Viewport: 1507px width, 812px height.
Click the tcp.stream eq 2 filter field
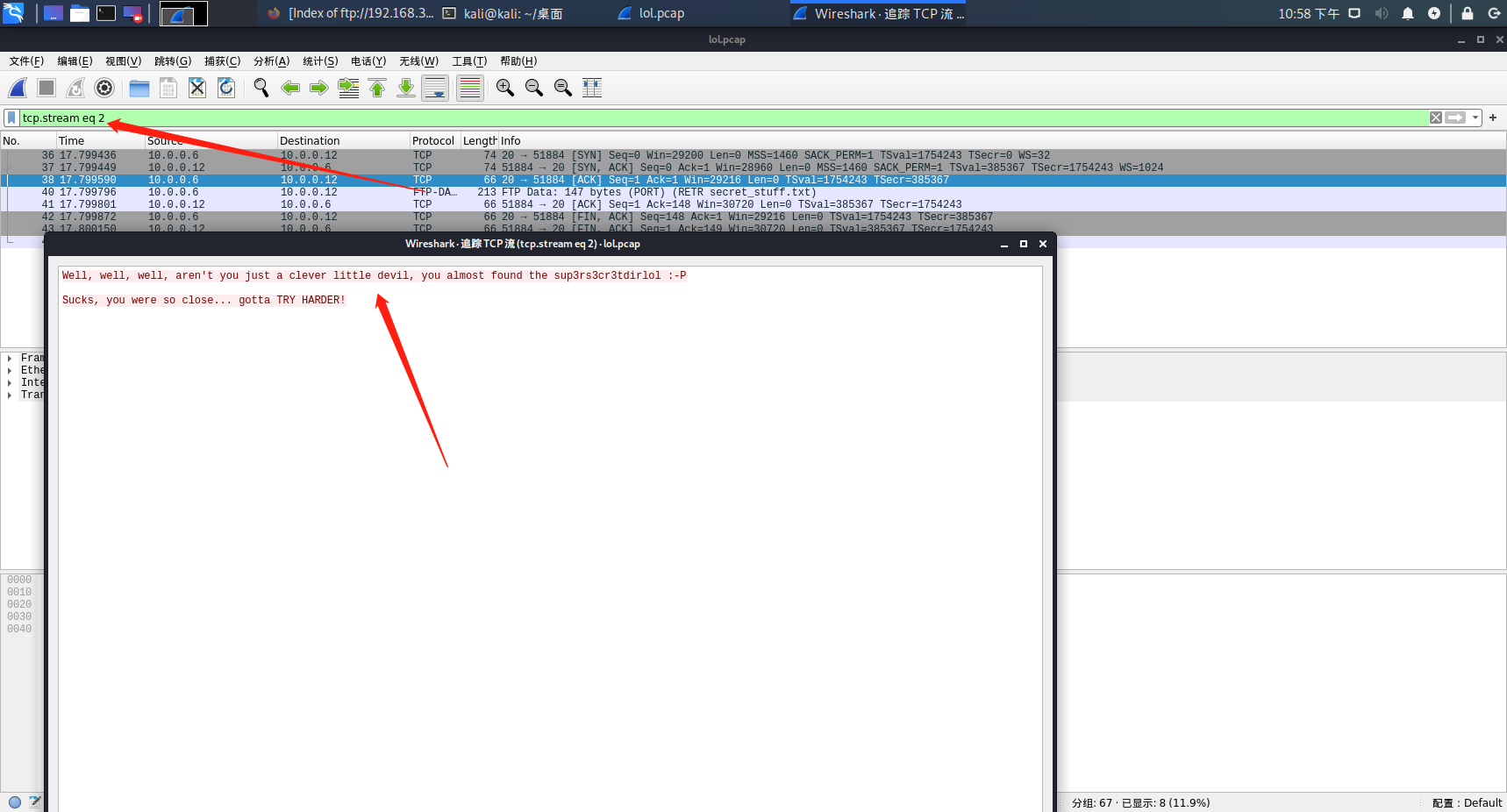point(724,118)
